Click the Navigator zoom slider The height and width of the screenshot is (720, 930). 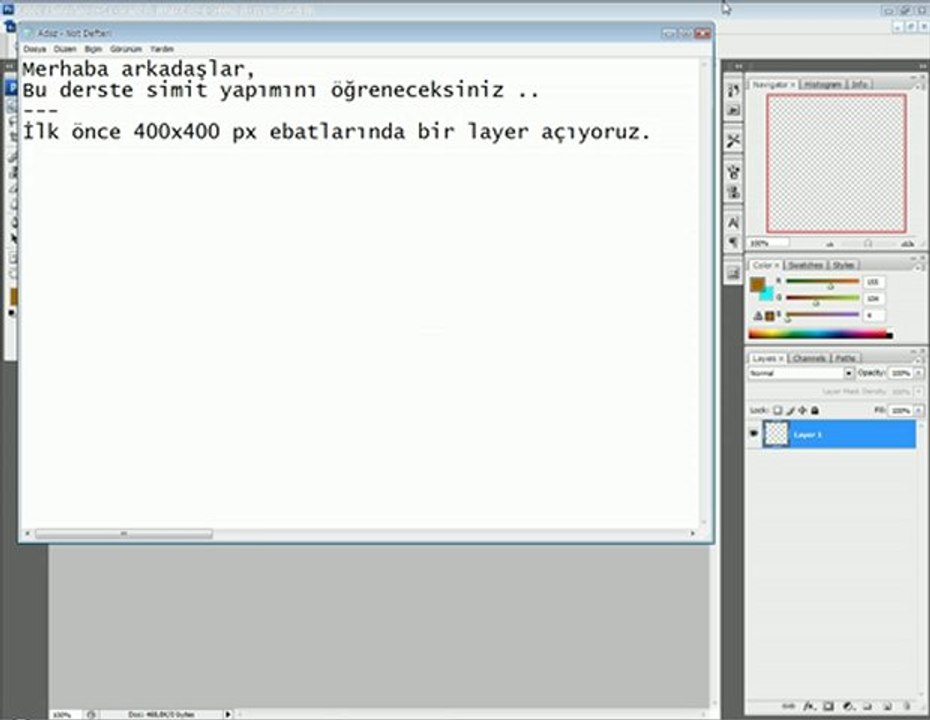[x=868, y=243]
